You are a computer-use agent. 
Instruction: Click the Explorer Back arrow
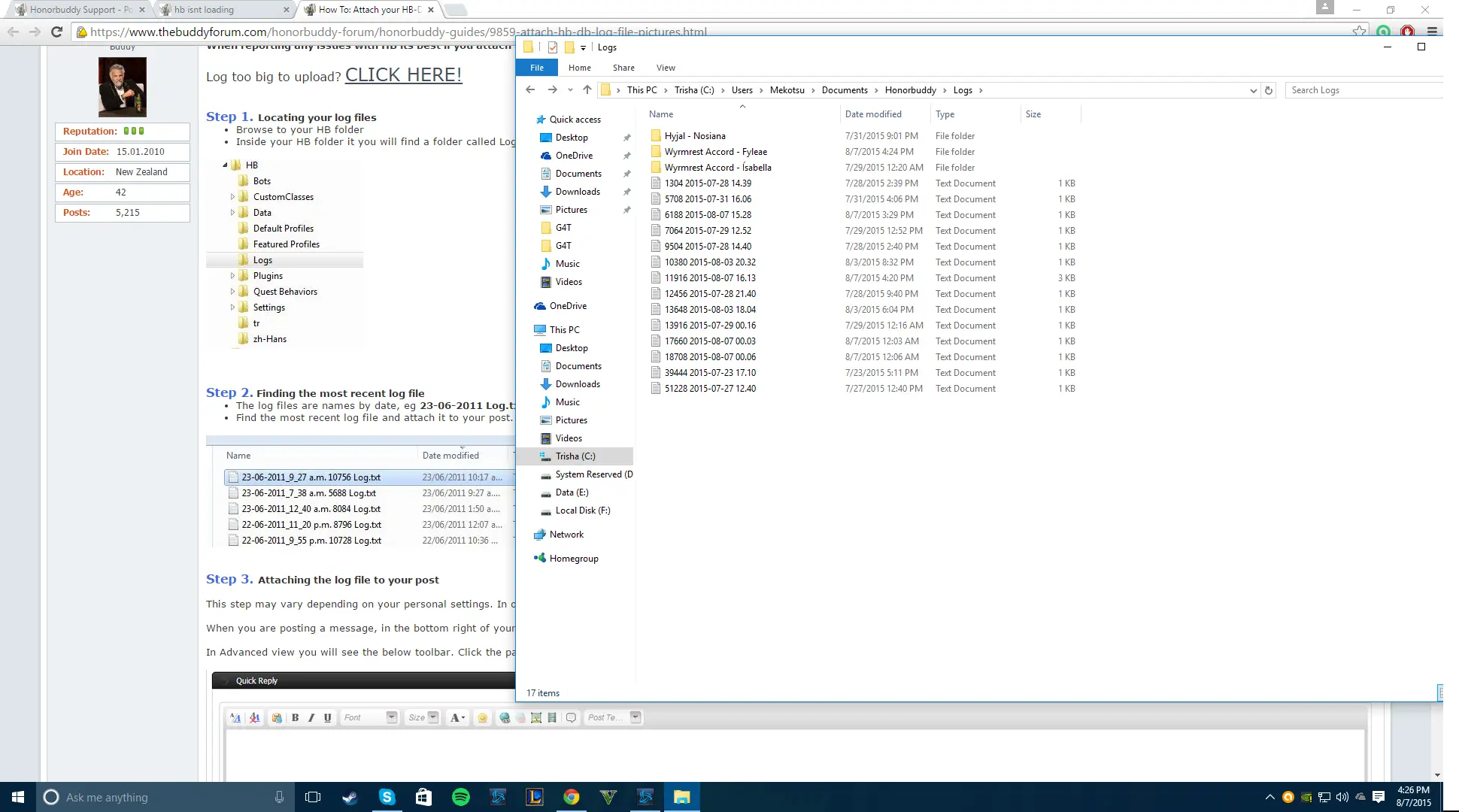coord(530,89)
